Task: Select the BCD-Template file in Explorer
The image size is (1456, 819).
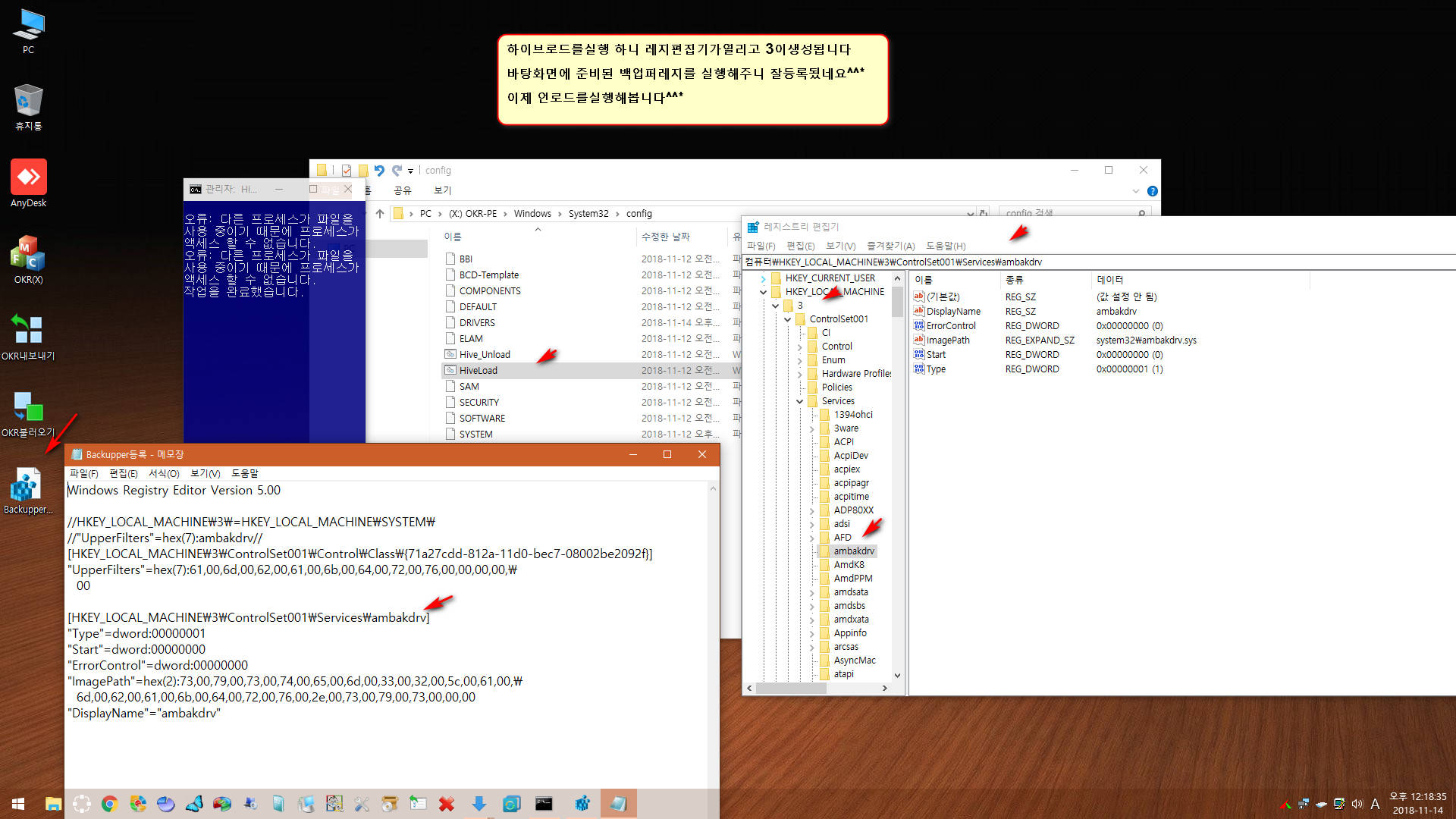Action: point(489,275)
